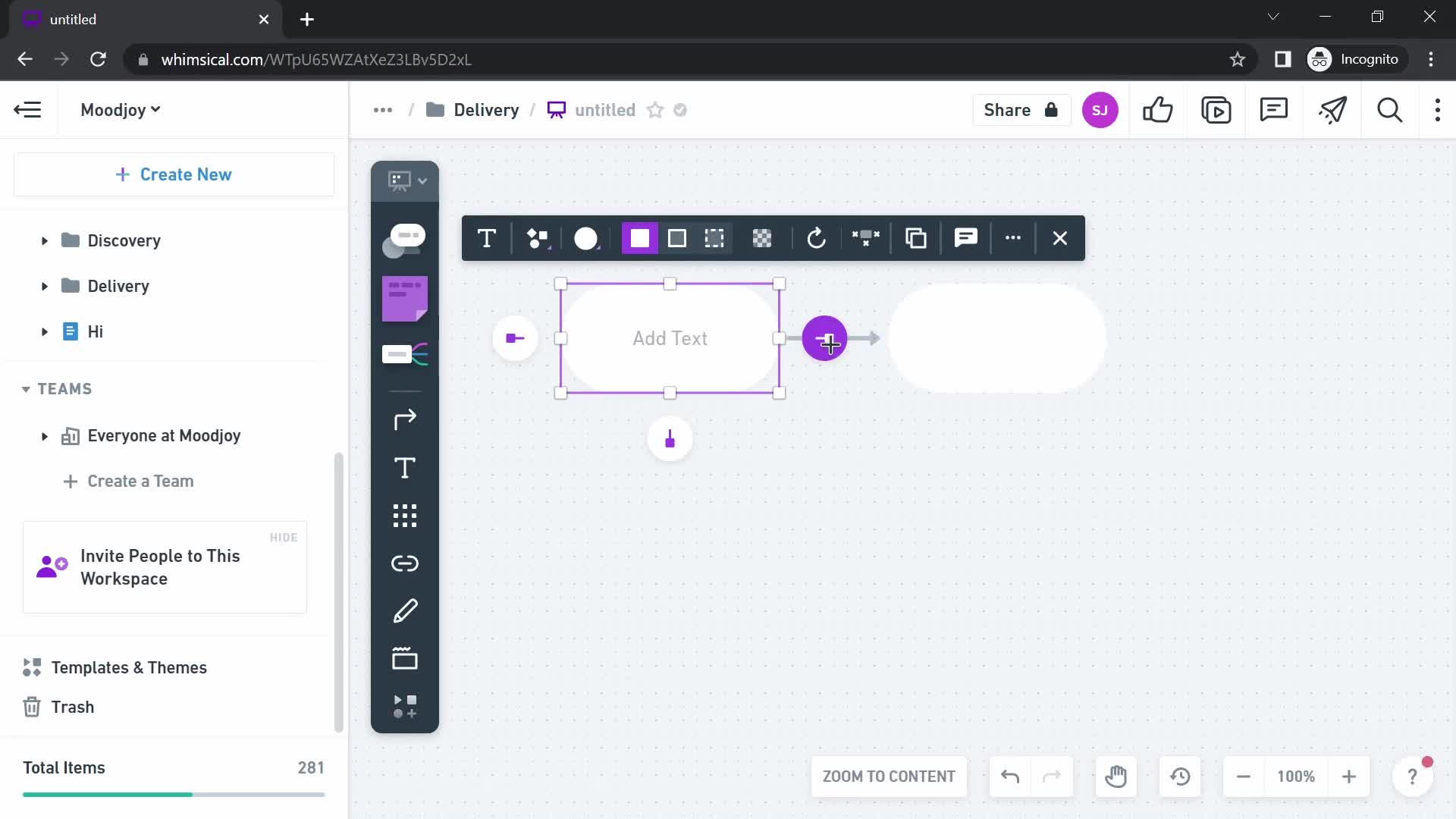Open shape color picker white circle
The image size is (1456, 819).
(x=586, y=238)
